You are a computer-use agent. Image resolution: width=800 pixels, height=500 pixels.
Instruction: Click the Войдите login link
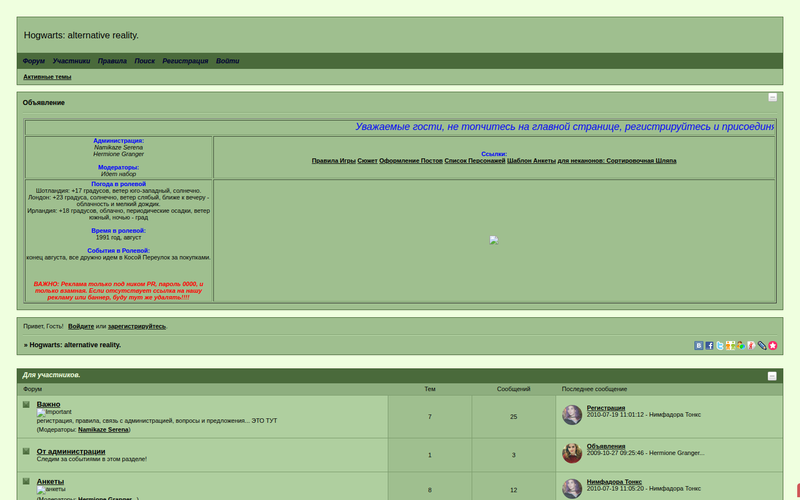pos(81,326)
